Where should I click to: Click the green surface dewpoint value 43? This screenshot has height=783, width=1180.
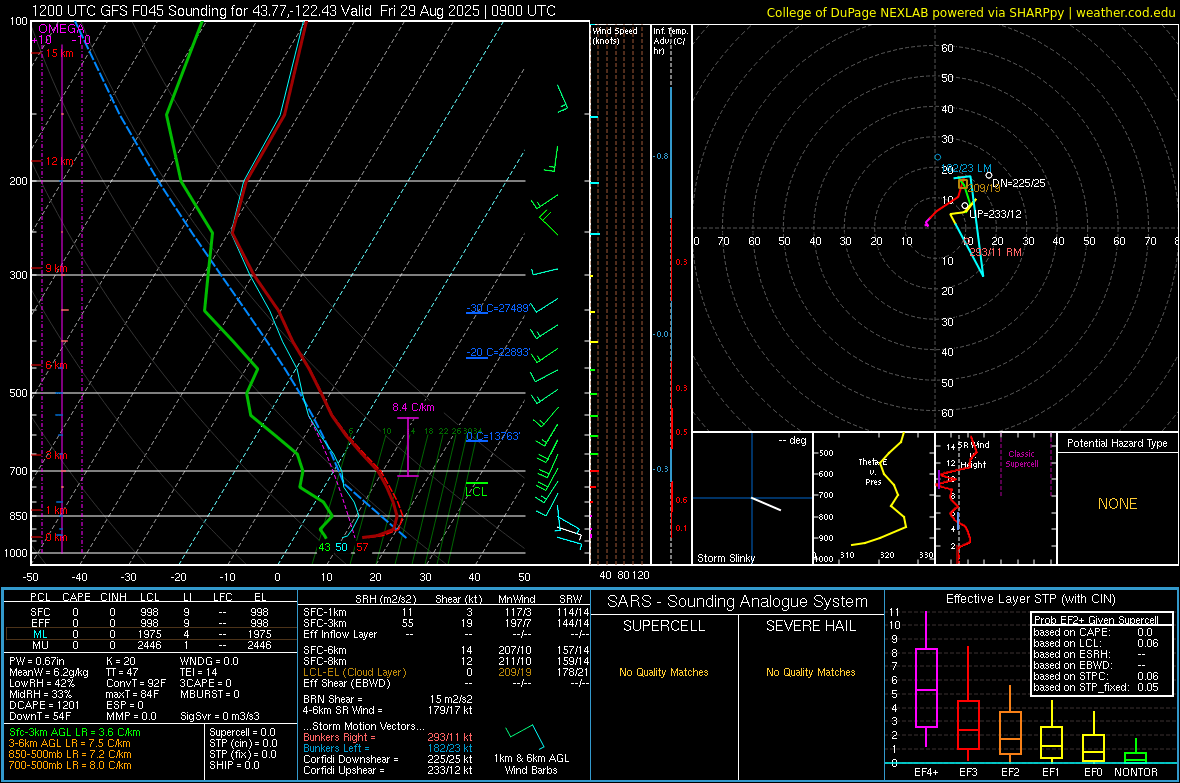324,547
